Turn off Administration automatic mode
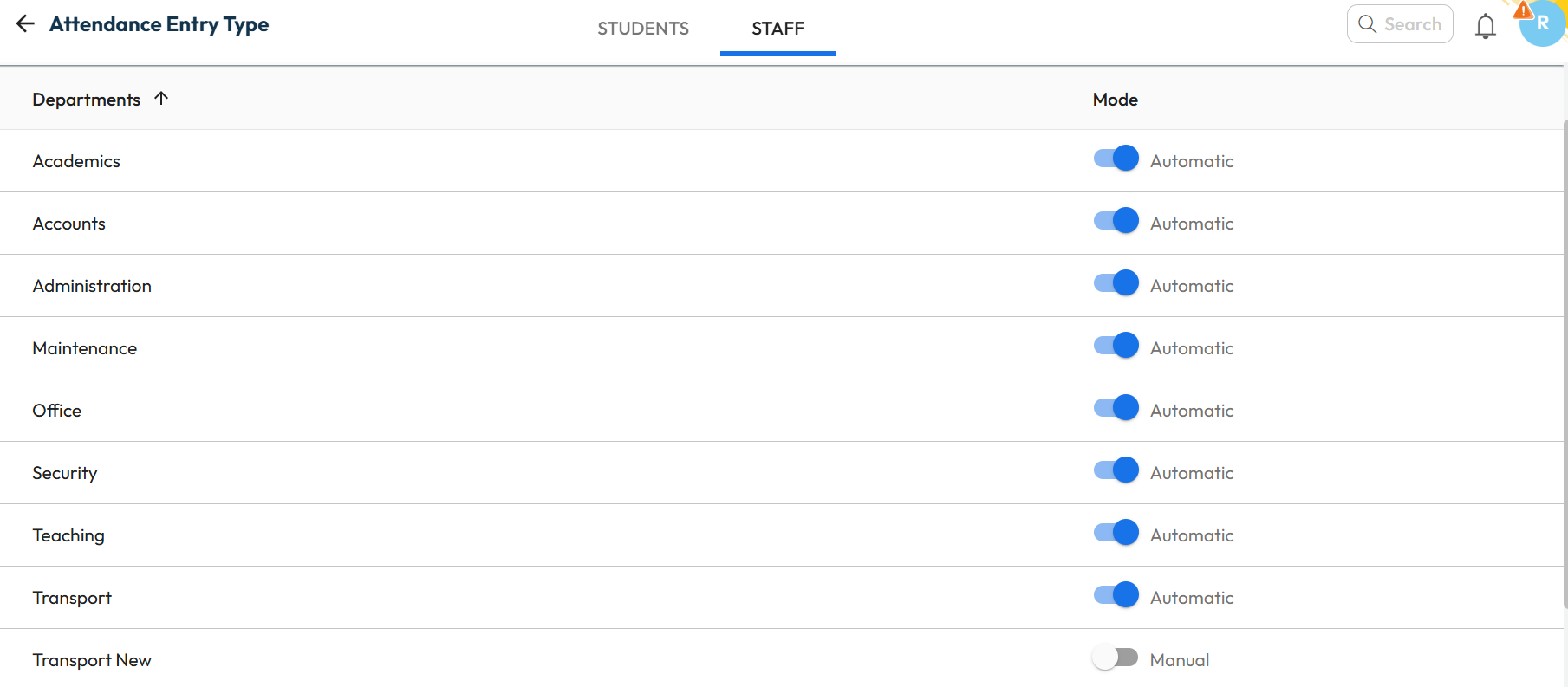 coord(1116,284)
